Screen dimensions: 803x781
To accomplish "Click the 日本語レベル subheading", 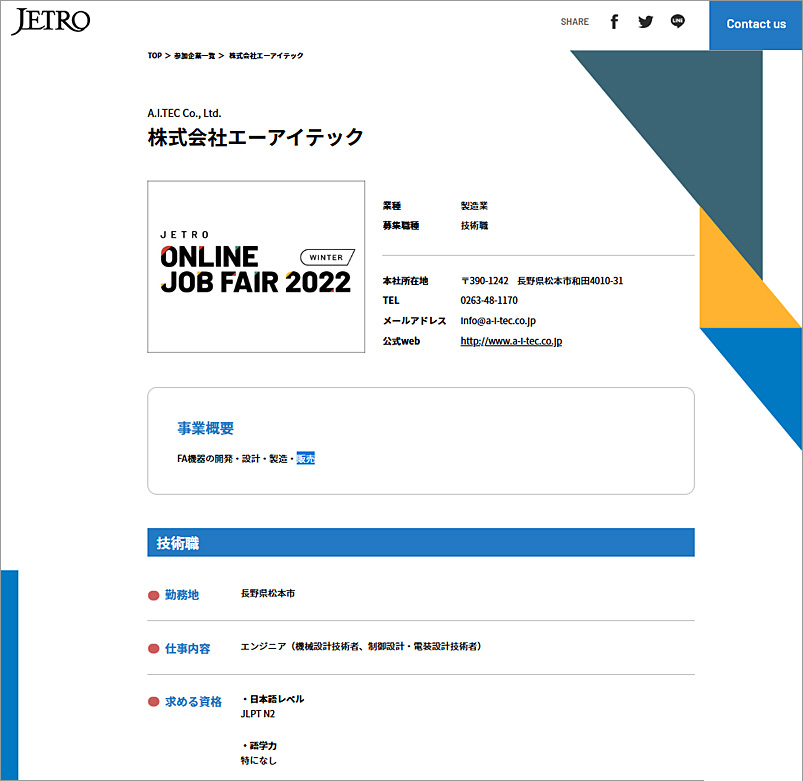I will coord(277,699).
